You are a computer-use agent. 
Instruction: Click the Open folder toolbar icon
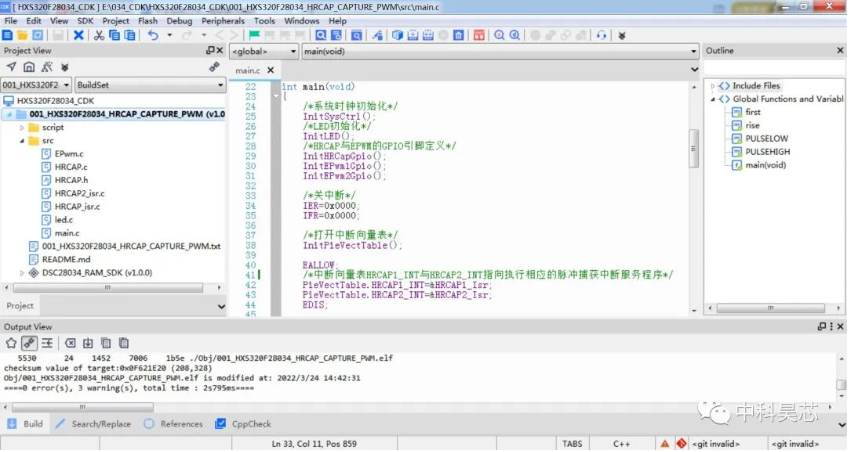click(22, 35)
